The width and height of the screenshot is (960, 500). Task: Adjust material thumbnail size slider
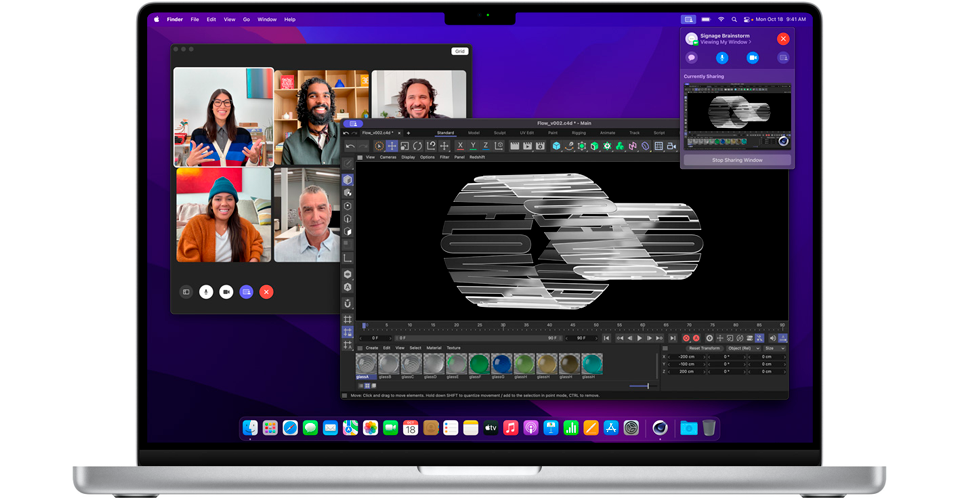pos(643,386)
